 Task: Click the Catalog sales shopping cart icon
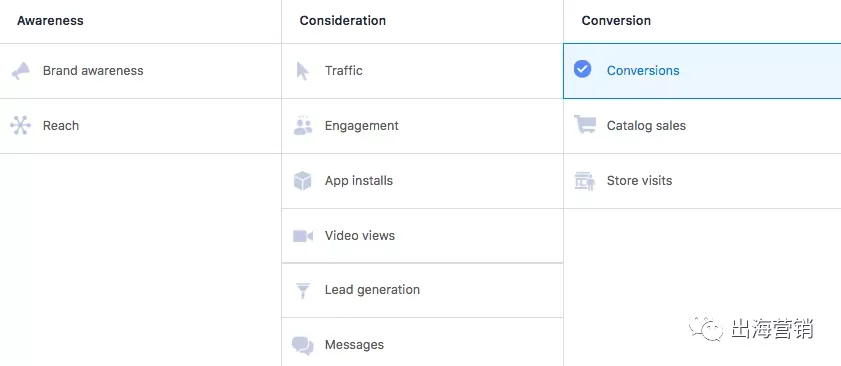(x=585, y=125)
